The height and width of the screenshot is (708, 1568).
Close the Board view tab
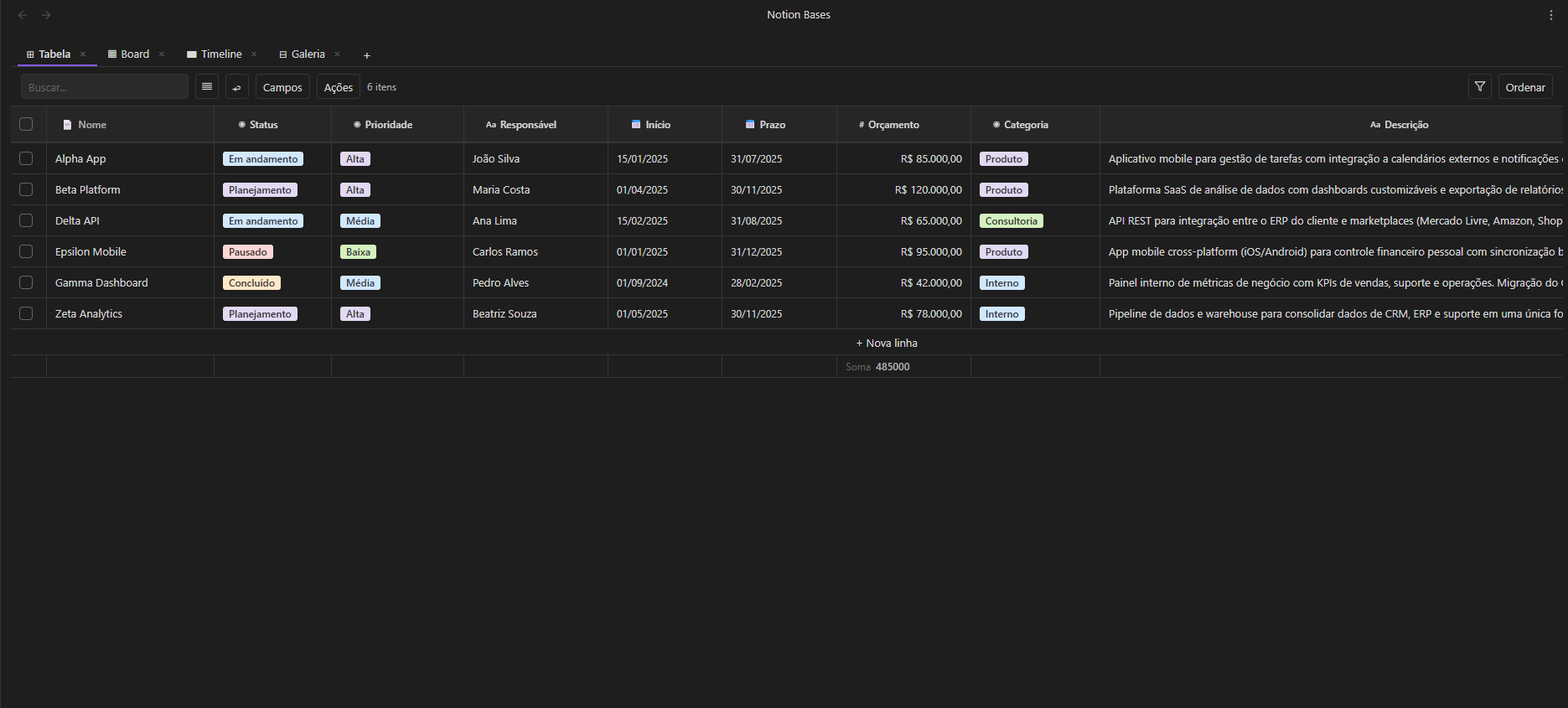point(162,54)
